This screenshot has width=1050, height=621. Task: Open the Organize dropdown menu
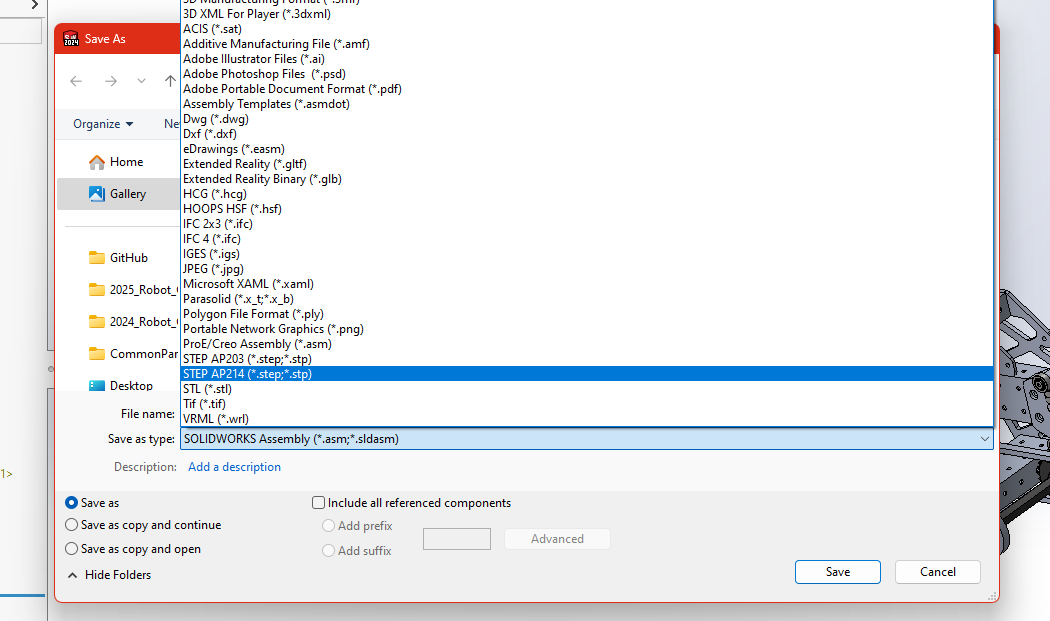[x=103, y=124]
